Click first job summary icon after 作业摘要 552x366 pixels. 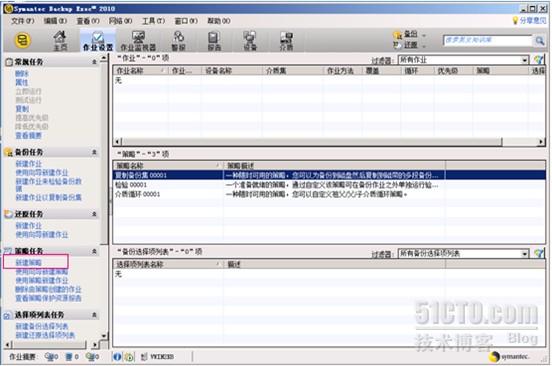click(x=49, y=357)
